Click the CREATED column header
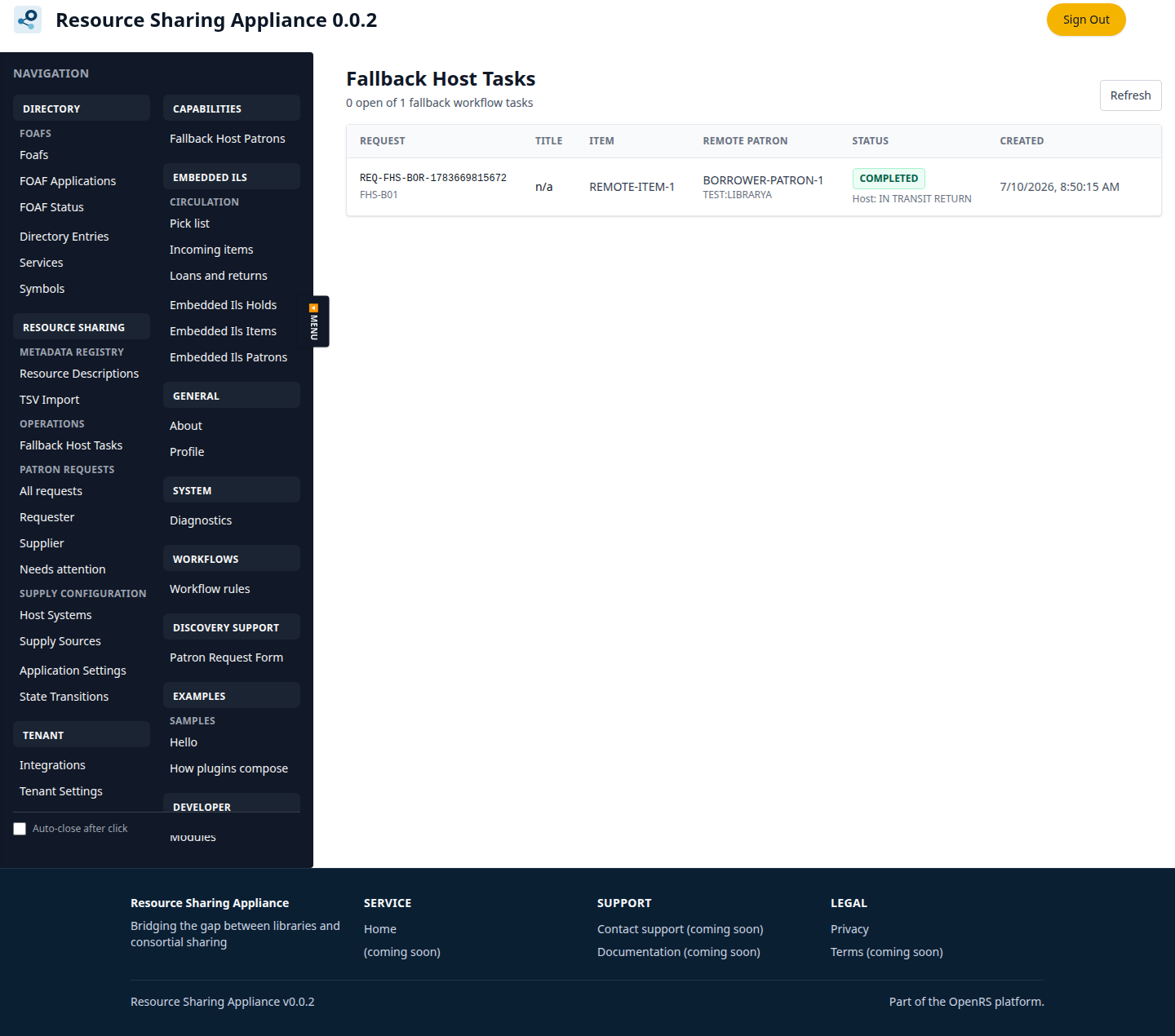The image size is (1175, 1036). pyautogui.click(x=1022, y=141)
